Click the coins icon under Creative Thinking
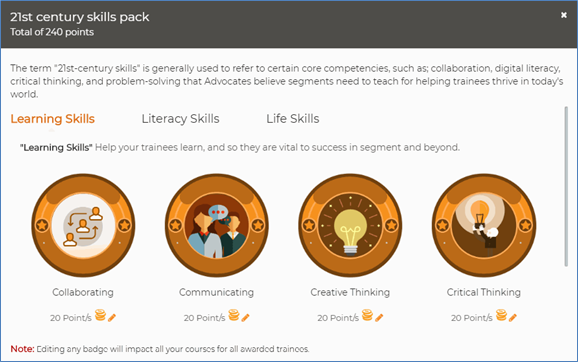 click(367, 315)
